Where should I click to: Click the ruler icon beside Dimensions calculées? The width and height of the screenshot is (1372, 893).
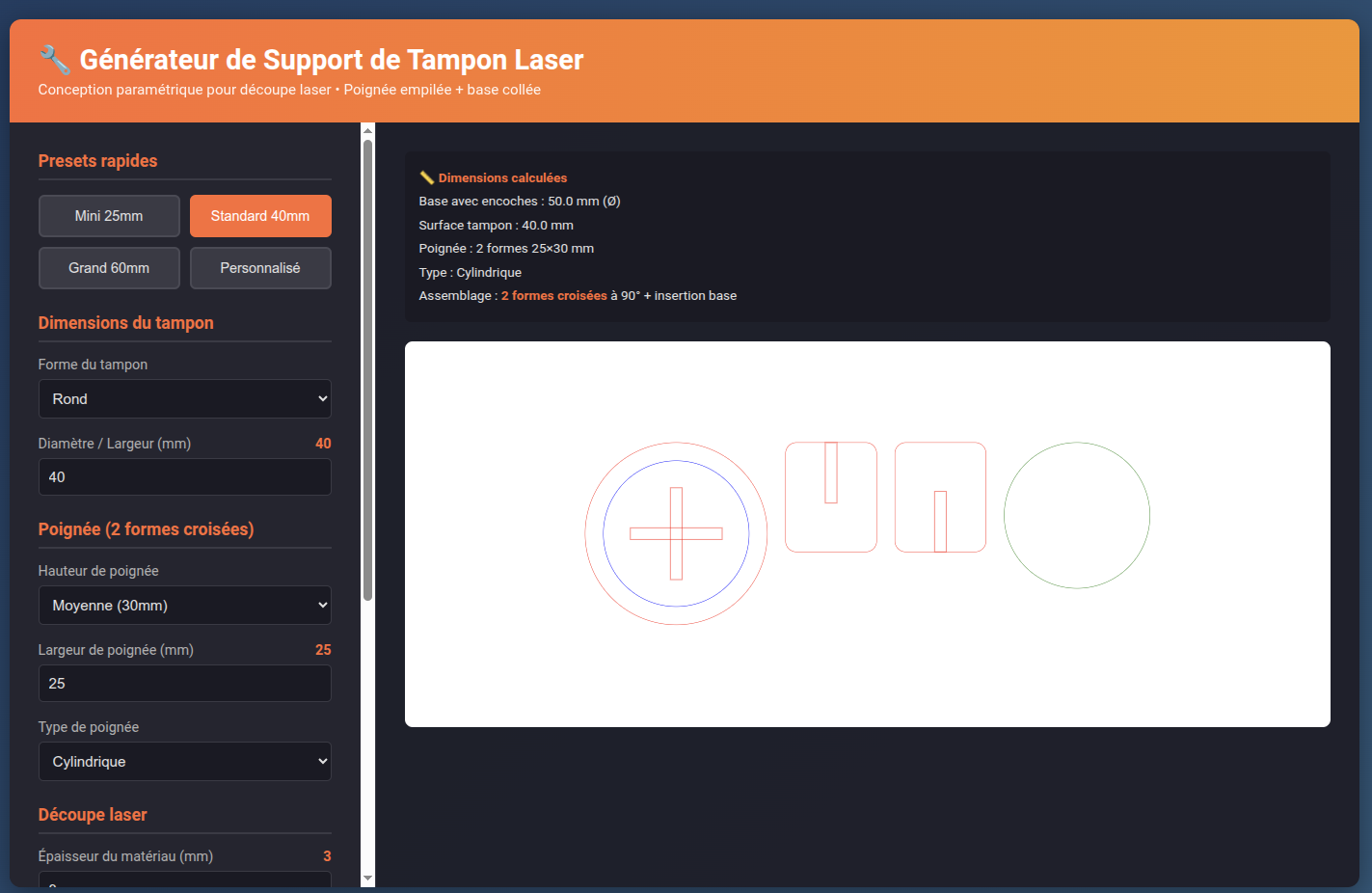coord(426,177)
